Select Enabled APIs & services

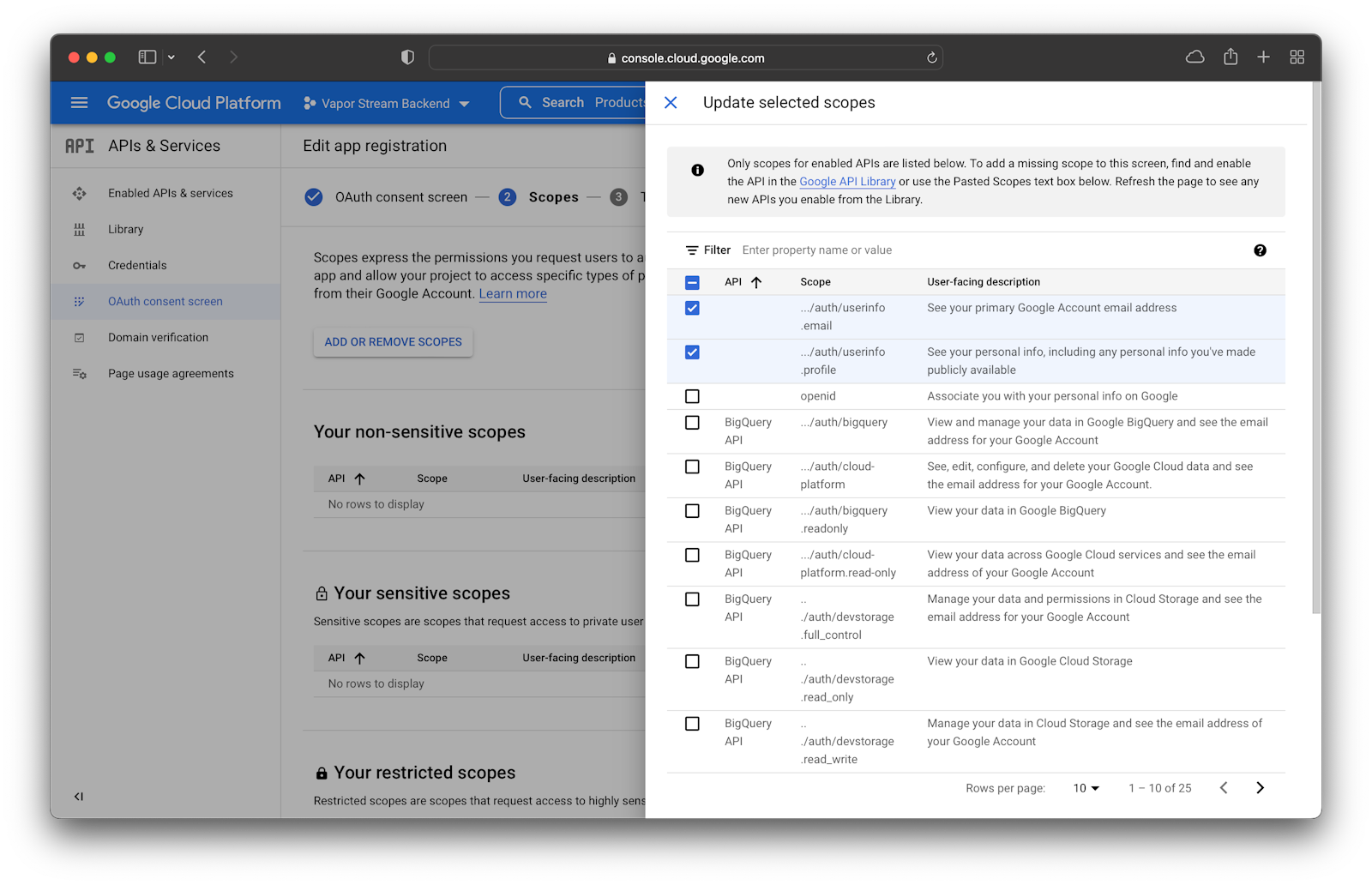pyautogui.click(x=170, y=193)
